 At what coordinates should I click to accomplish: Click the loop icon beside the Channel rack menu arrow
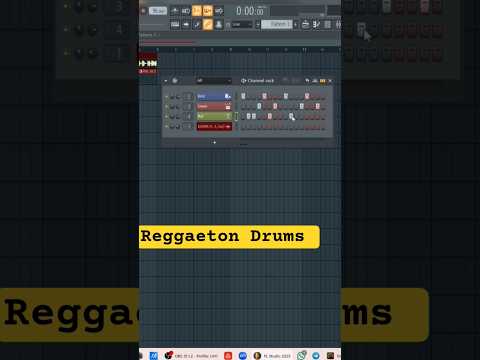[x=175, y=81]
